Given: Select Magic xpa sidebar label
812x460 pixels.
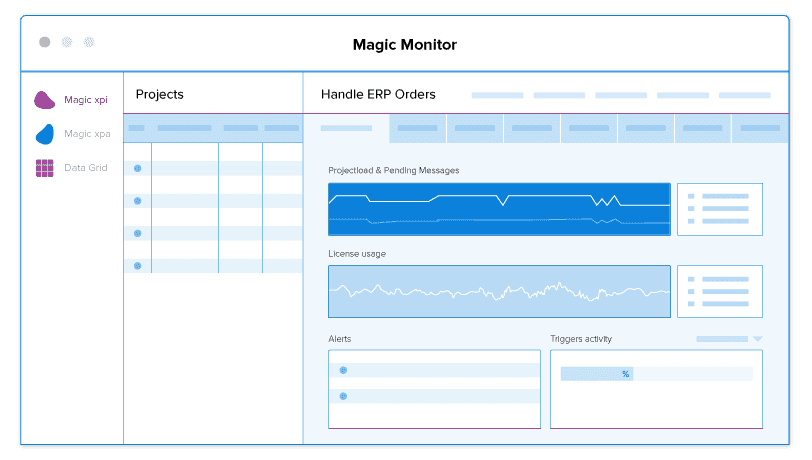Looking at the screenshot, I should [x=87, y=134].
